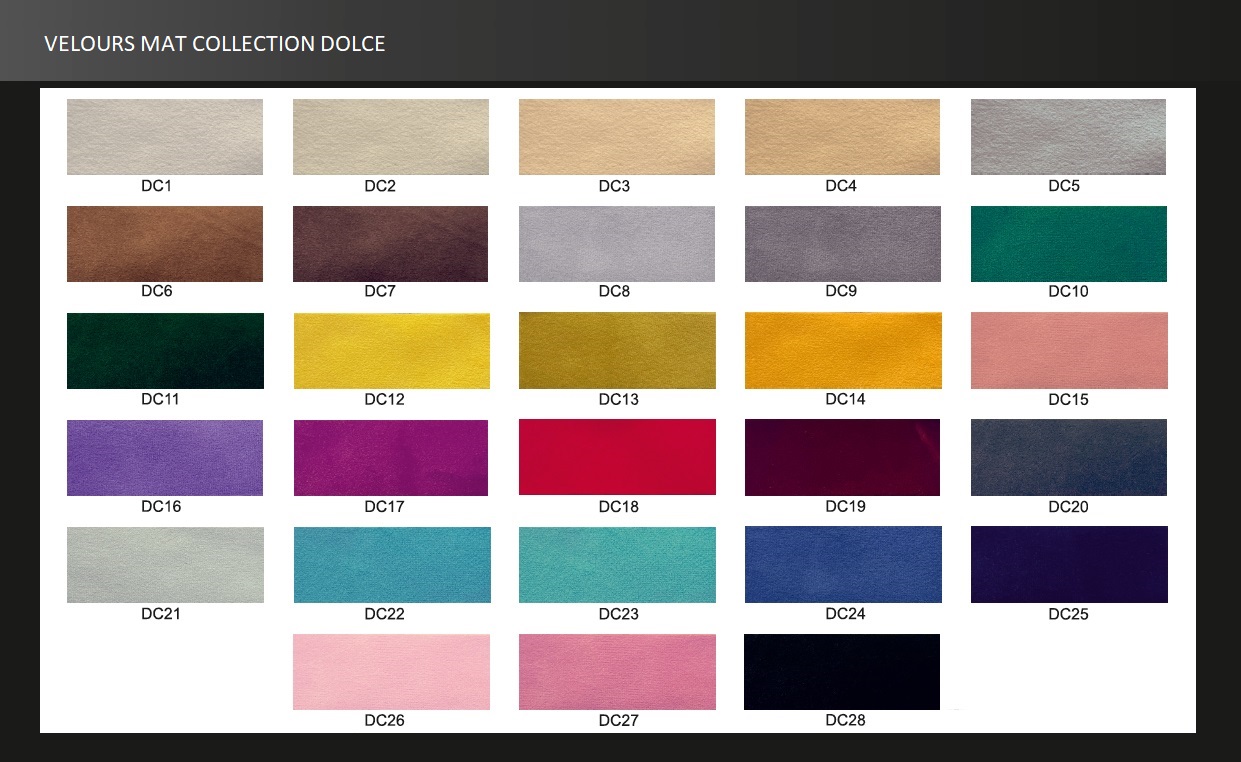1241x762 pixels.
Task: Click the DC20 label text
Action: pyautogui.click(x=1068, y=507)
